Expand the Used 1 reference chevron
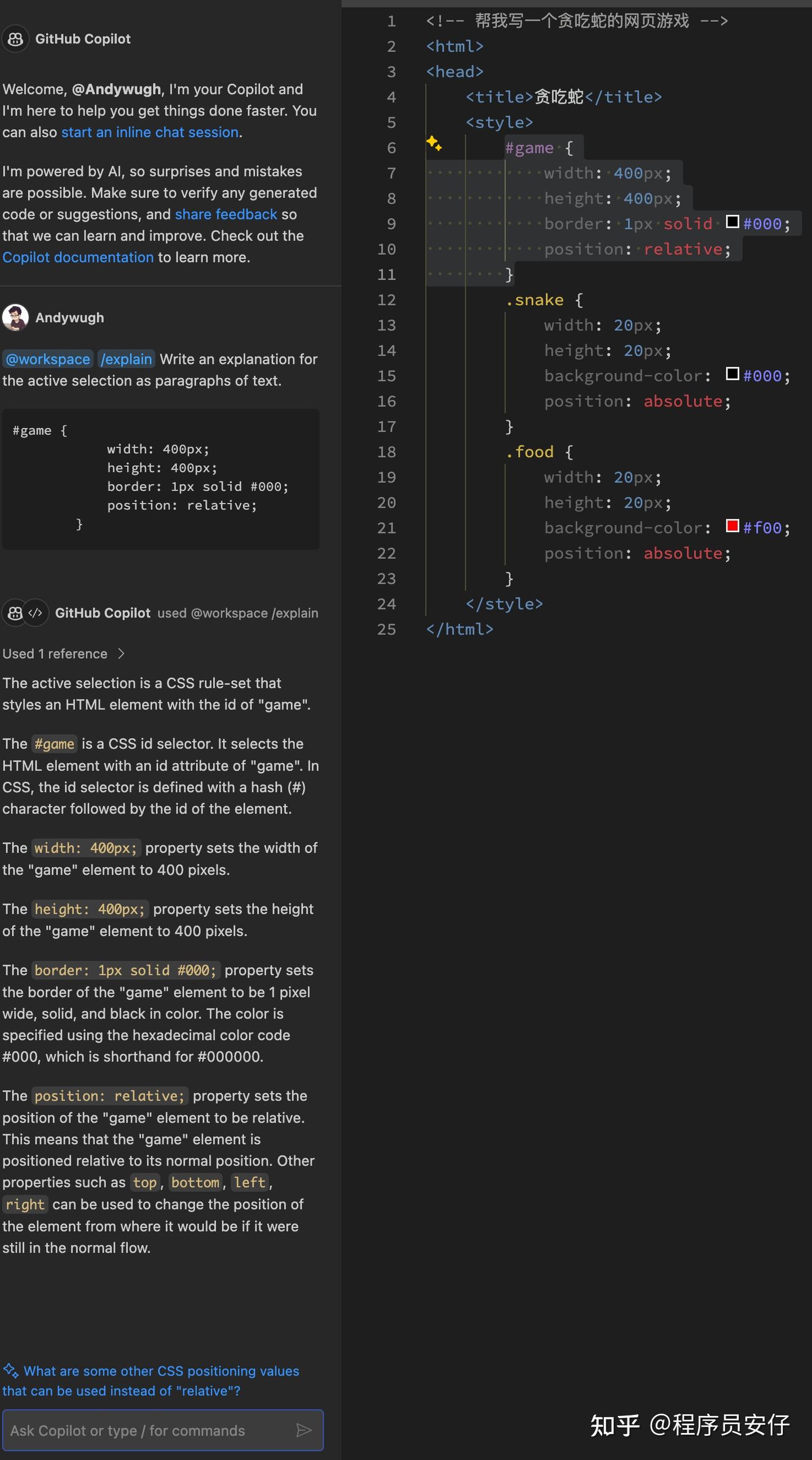This screenshot has width=812, height=1460. [x=121, y=654]
